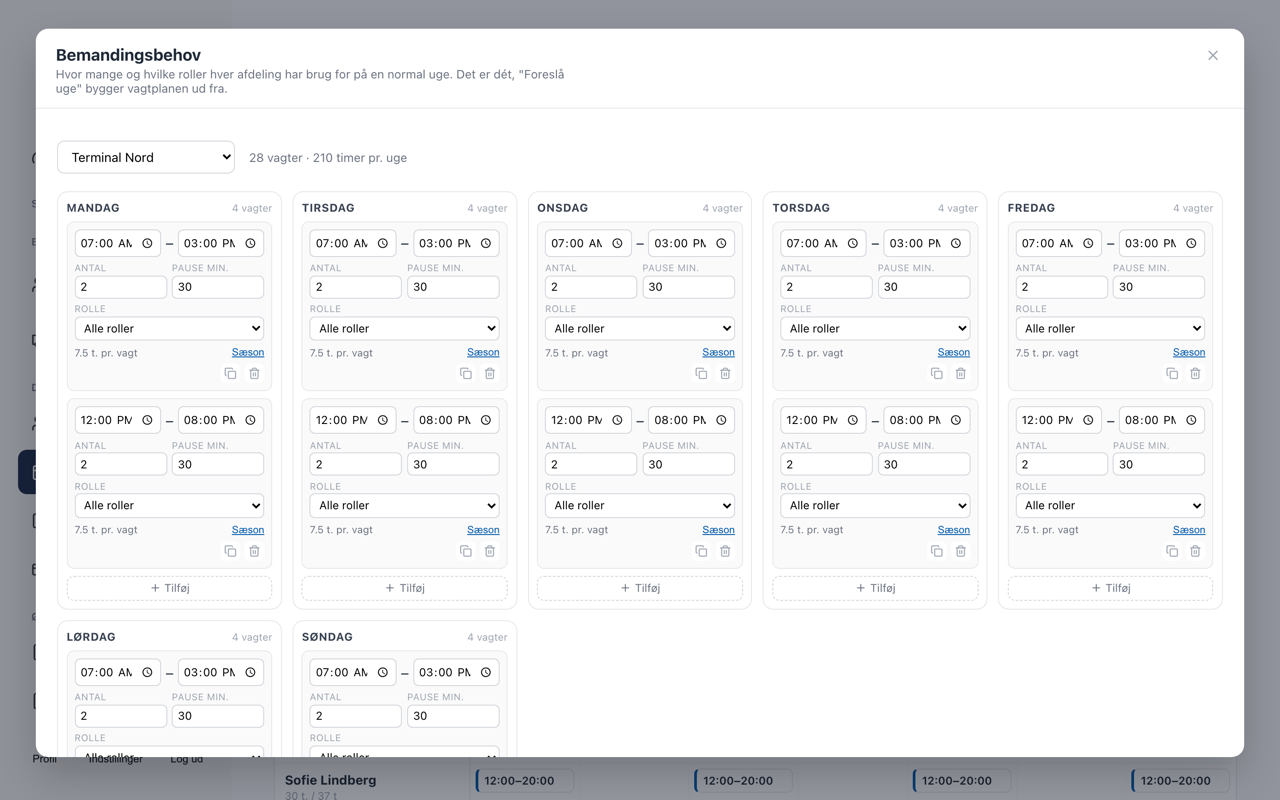The height and width of the screenshot is (800, 1280).
Task: Open Rolle dropdown for Fredag 07:00 shift
Action: pyautogui.click(x=1110, y=328)
